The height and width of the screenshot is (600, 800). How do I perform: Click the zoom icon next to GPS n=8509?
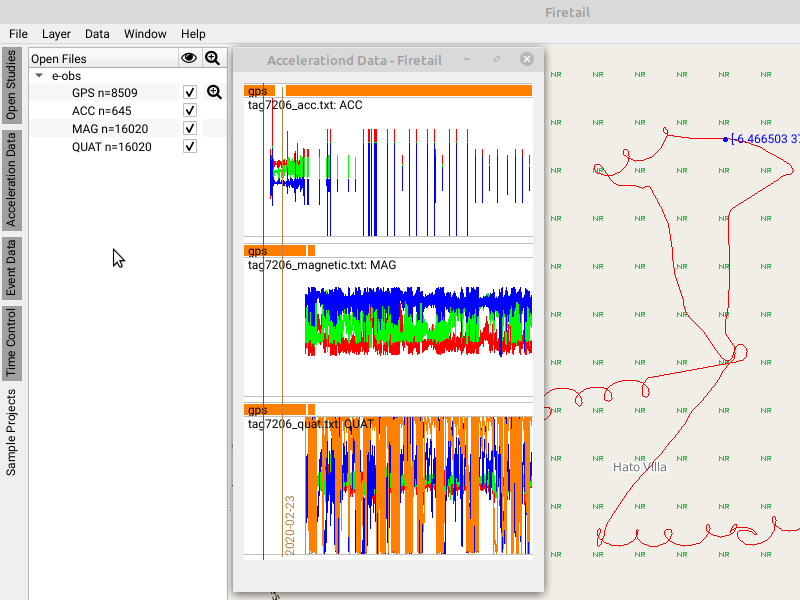pyautogui.click(x=213, y=92)
